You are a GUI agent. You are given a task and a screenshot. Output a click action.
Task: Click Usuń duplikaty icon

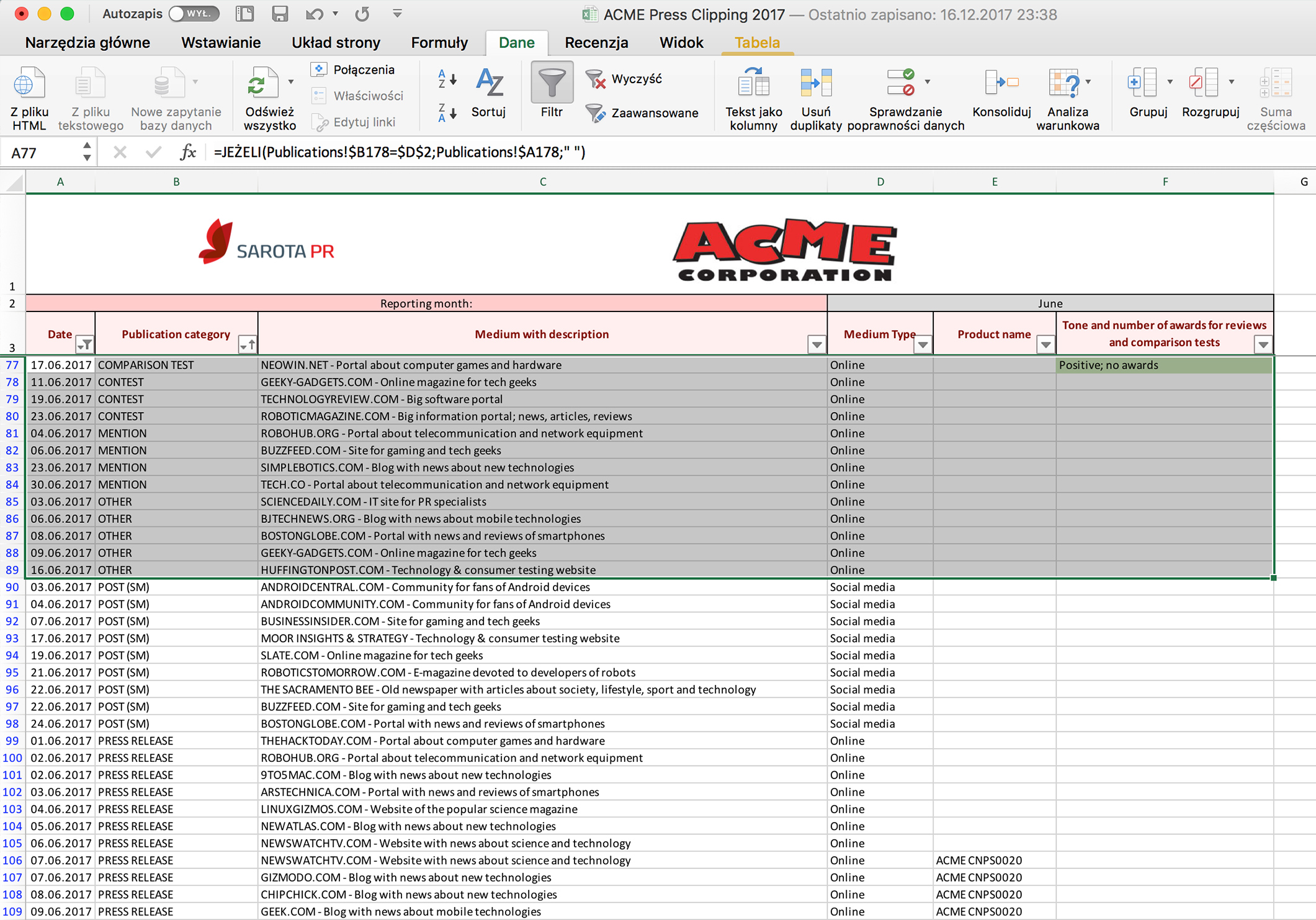tap(815, 84)
